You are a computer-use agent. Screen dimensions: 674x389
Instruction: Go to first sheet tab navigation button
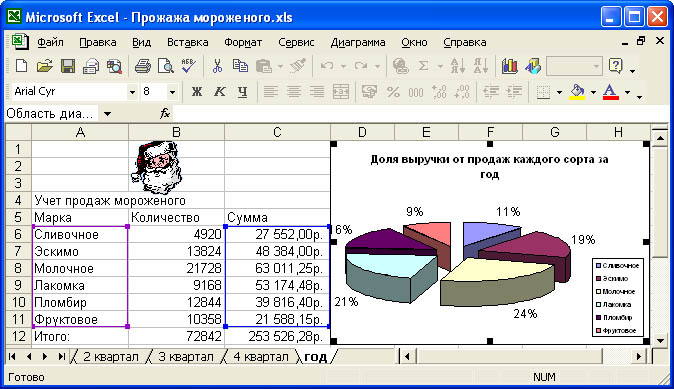[12, 356]
